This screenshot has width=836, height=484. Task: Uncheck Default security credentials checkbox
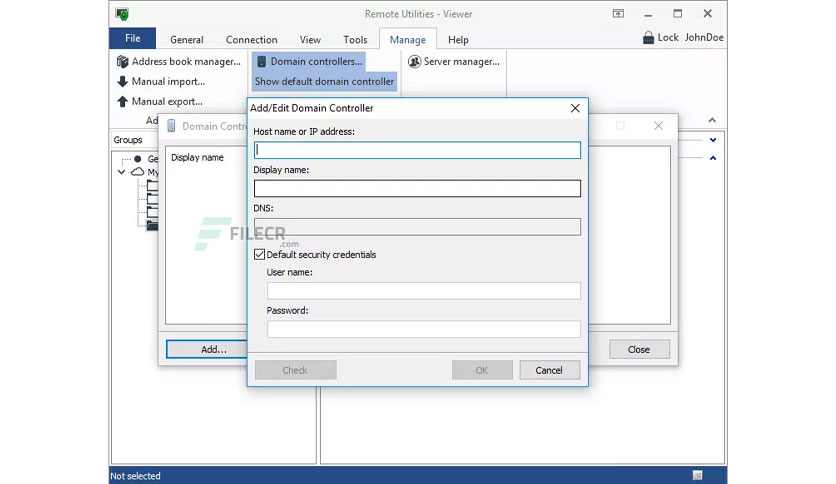pos(260,255)
